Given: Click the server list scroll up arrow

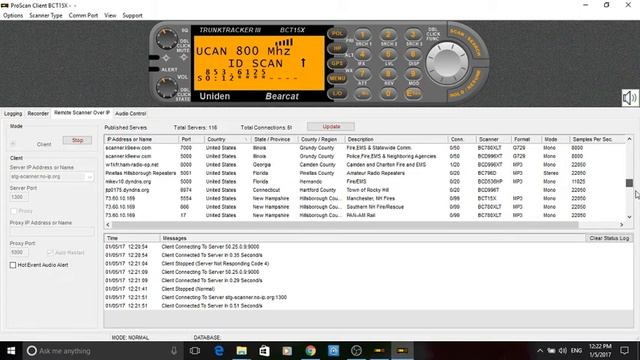Looking at the screenshot, I should point(629,139).
